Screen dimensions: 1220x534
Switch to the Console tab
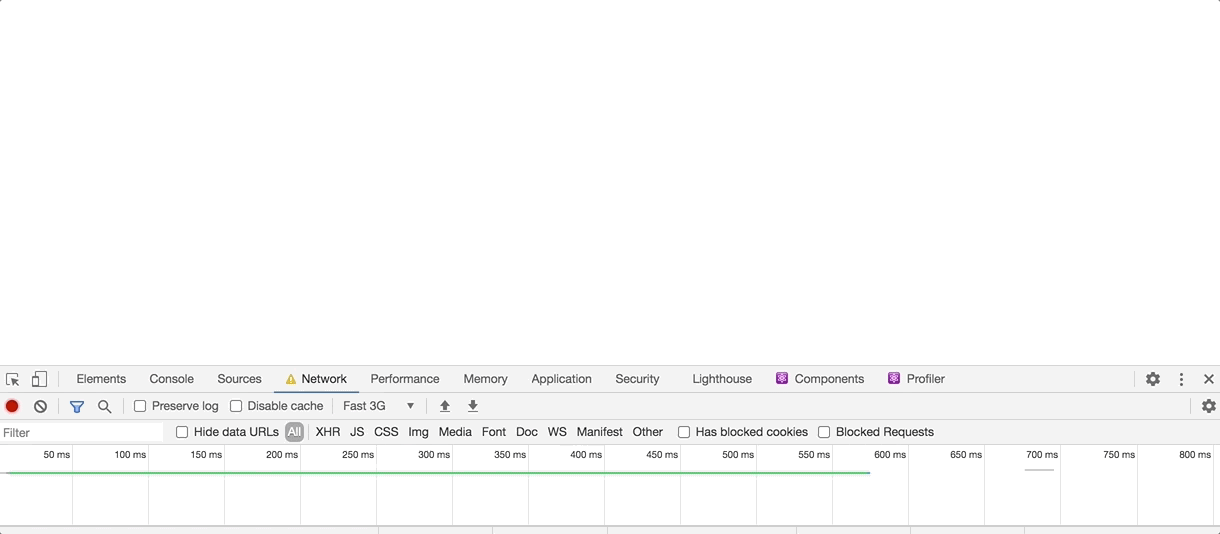(x=171, y=379)
